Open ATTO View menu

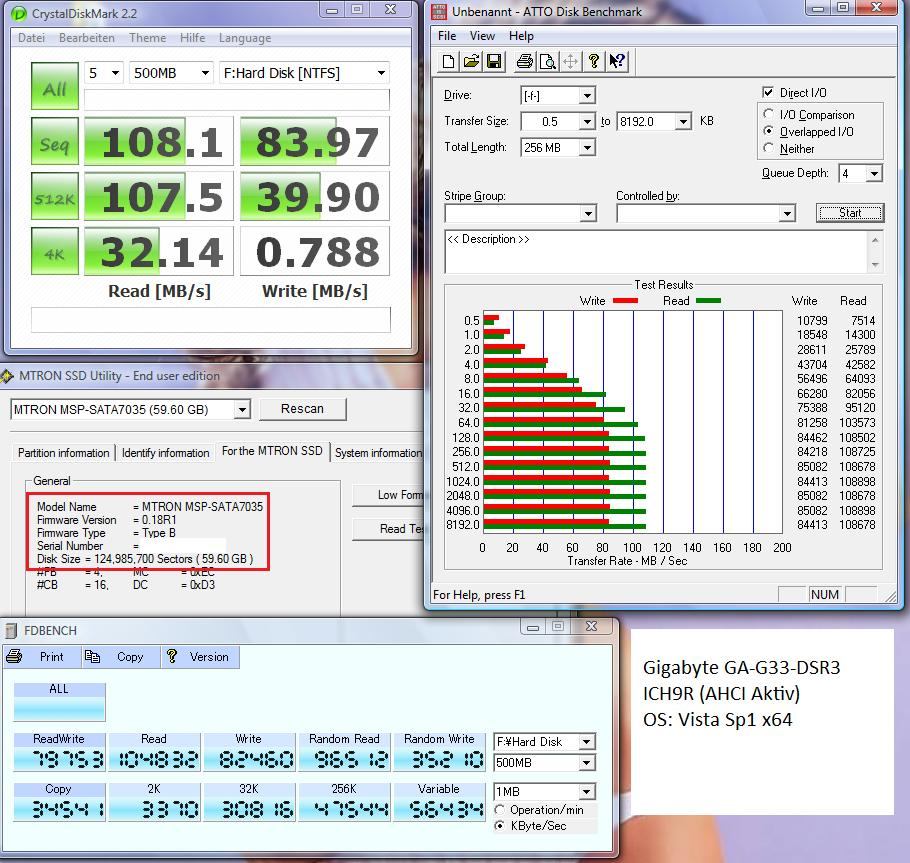(x=482, y=36)
